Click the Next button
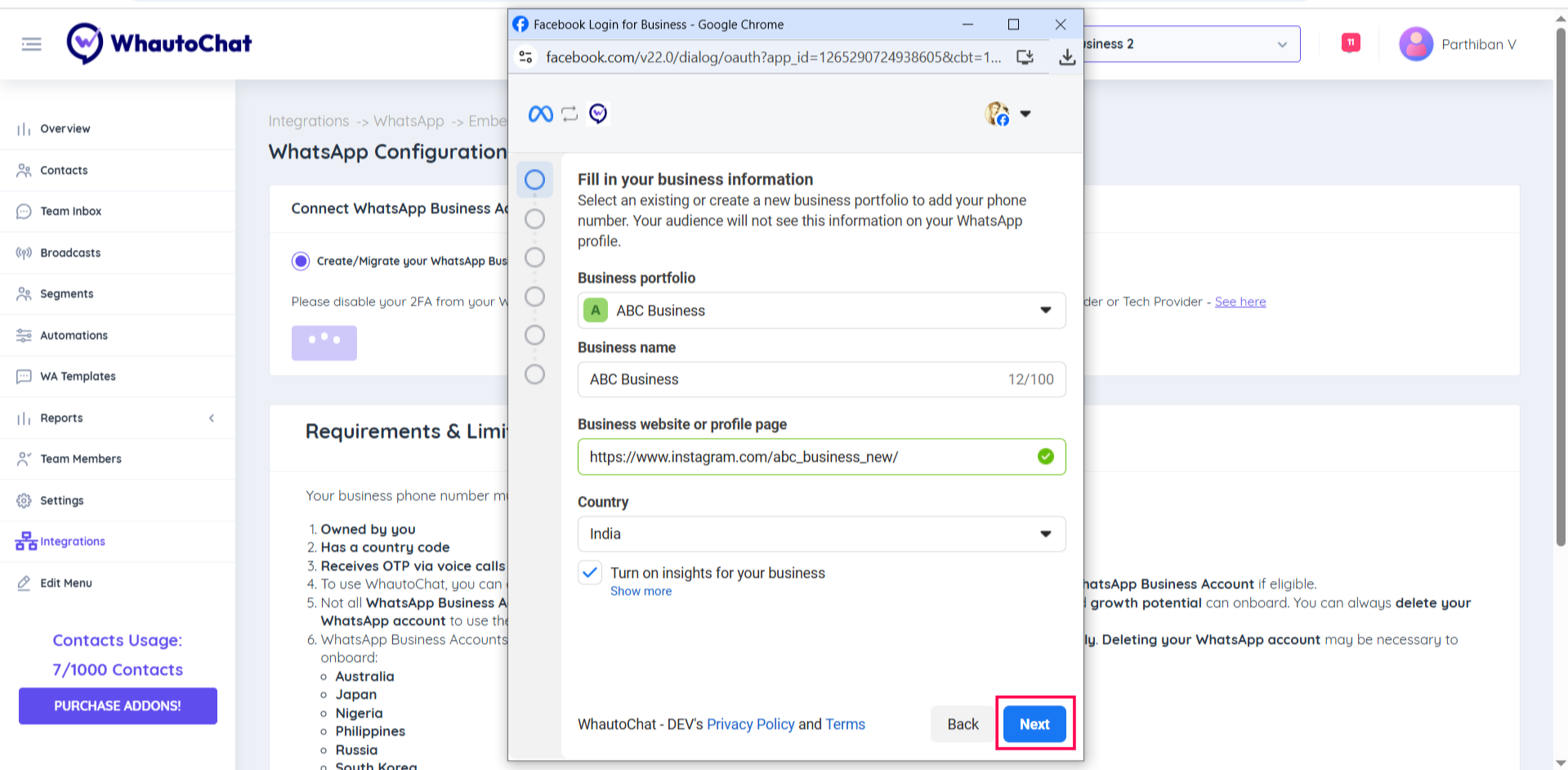The height and width of the screenshot is (770, 1568). [1034, 724]
